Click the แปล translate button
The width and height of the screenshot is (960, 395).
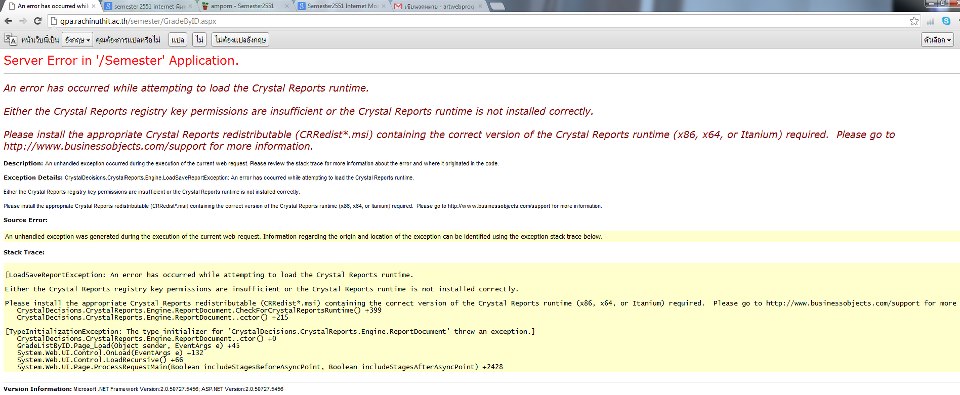click(178, 40)
